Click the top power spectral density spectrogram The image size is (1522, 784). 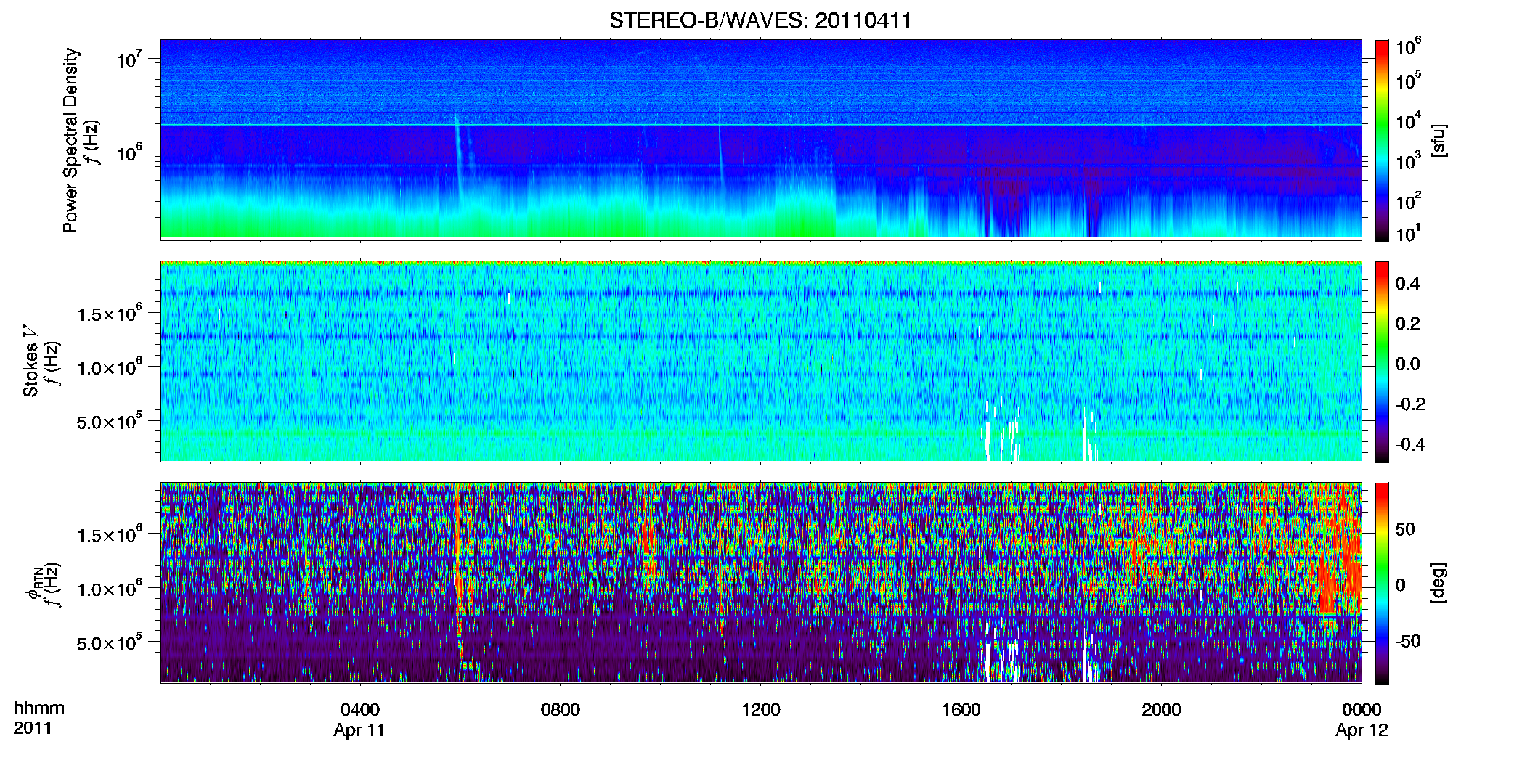pos(761,139)
